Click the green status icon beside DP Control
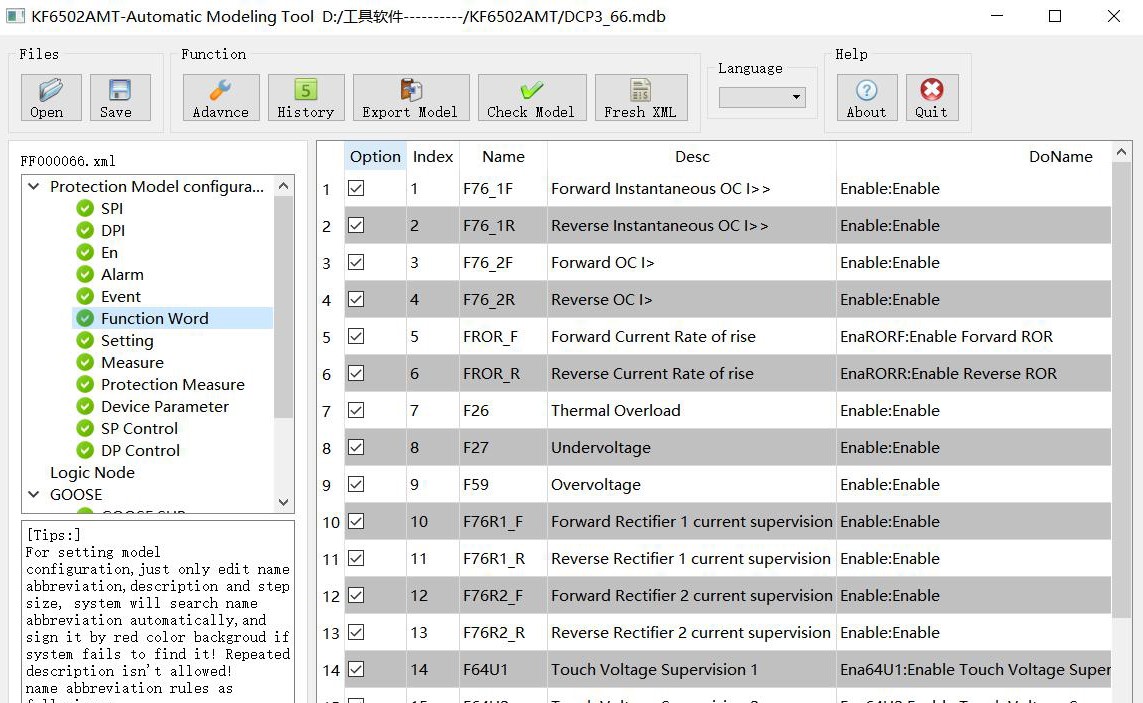 [x=85, y=450]
